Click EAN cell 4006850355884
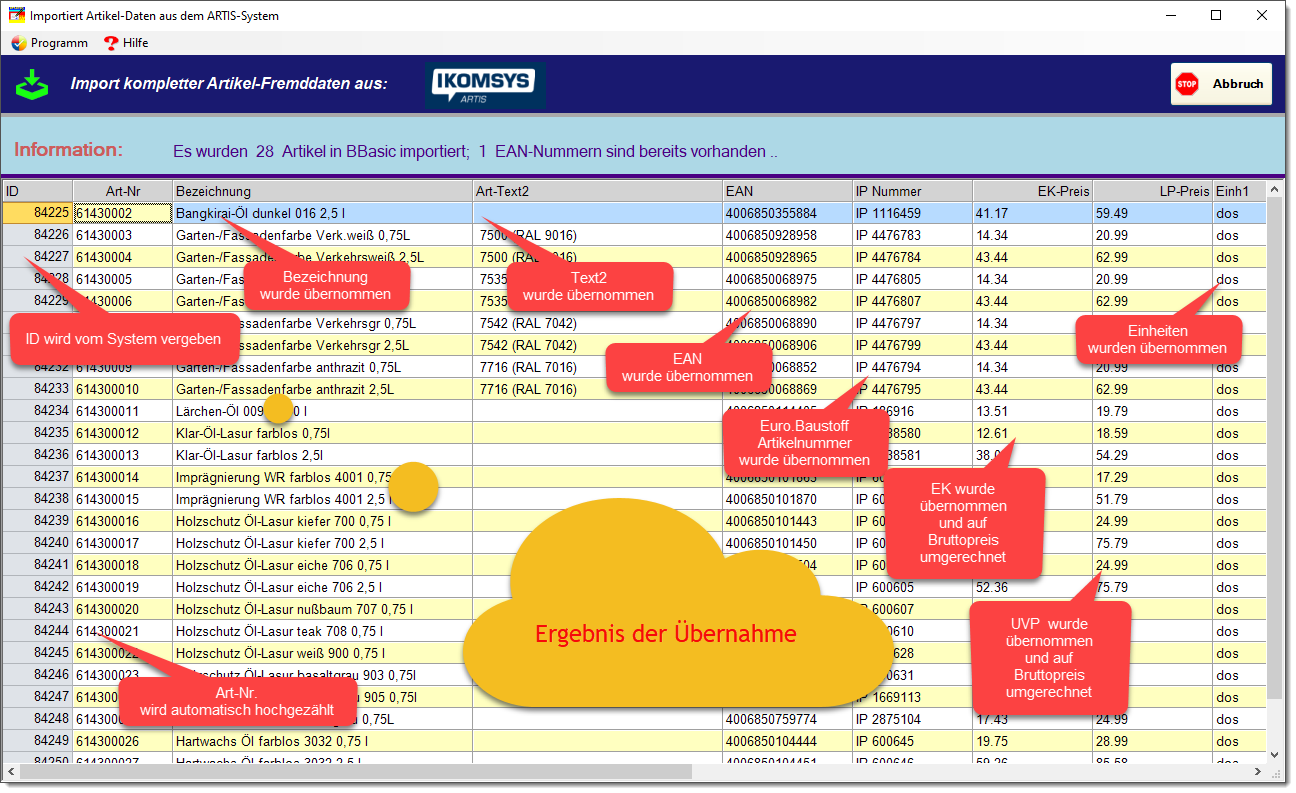The image size is (1296, 793). pos(787,213)
